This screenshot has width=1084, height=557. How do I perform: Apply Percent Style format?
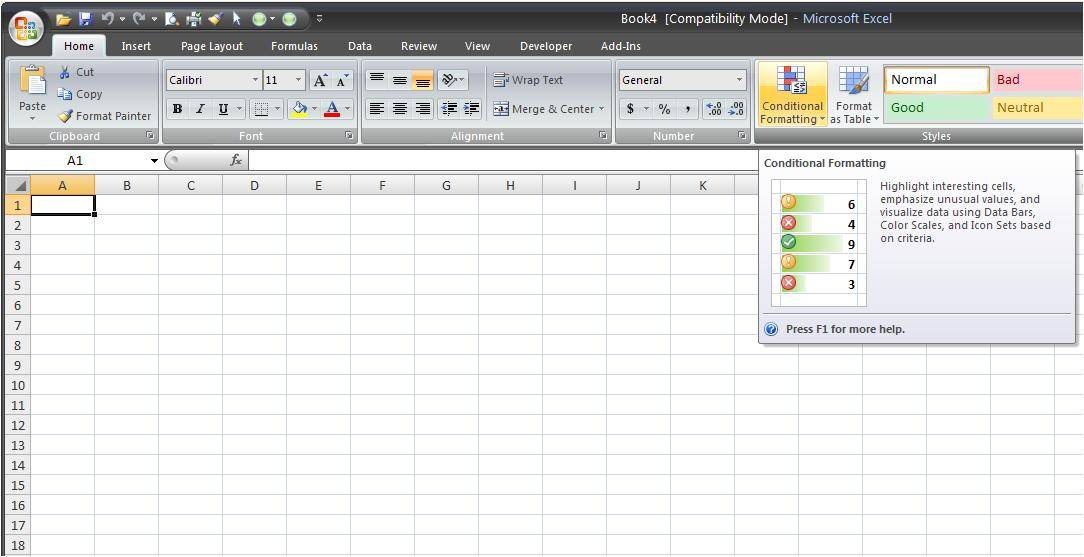click(x=664, y=108)
